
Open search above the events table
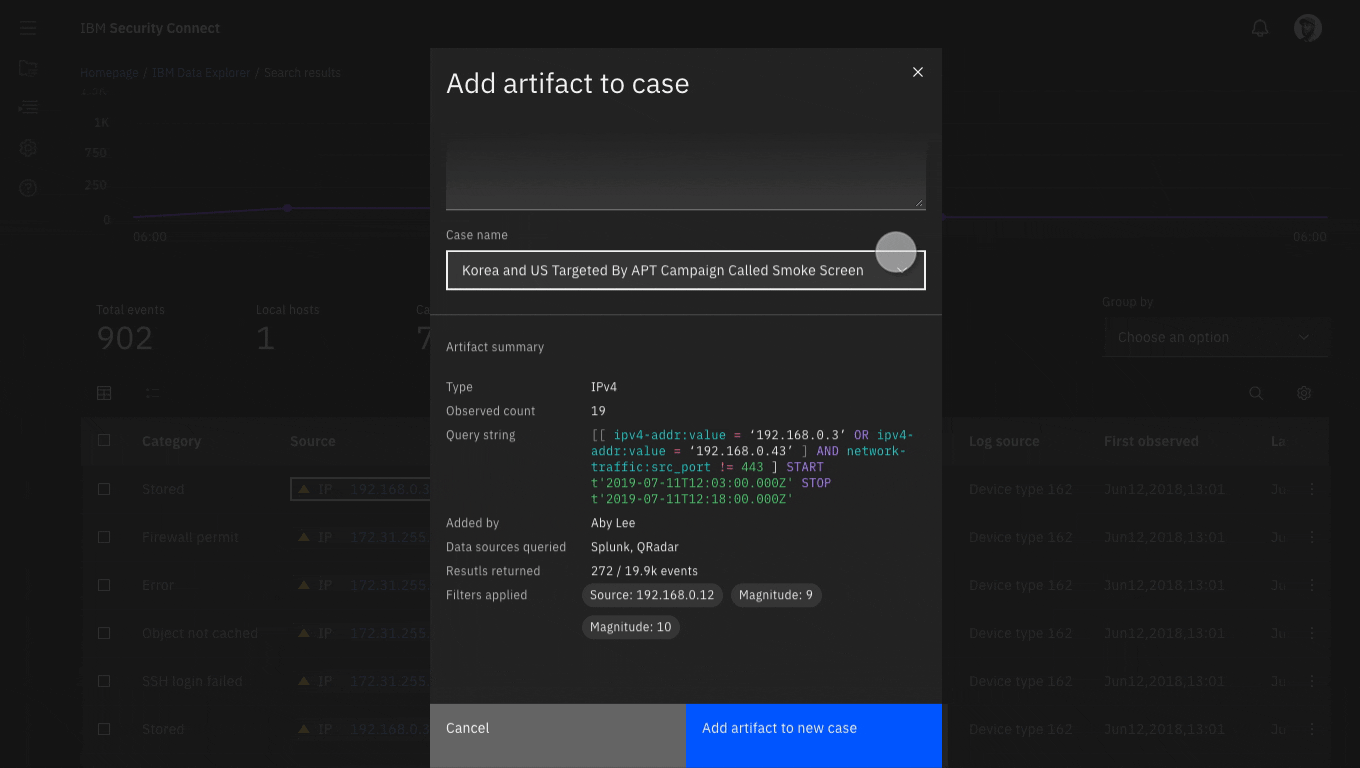click(1256, 393)
